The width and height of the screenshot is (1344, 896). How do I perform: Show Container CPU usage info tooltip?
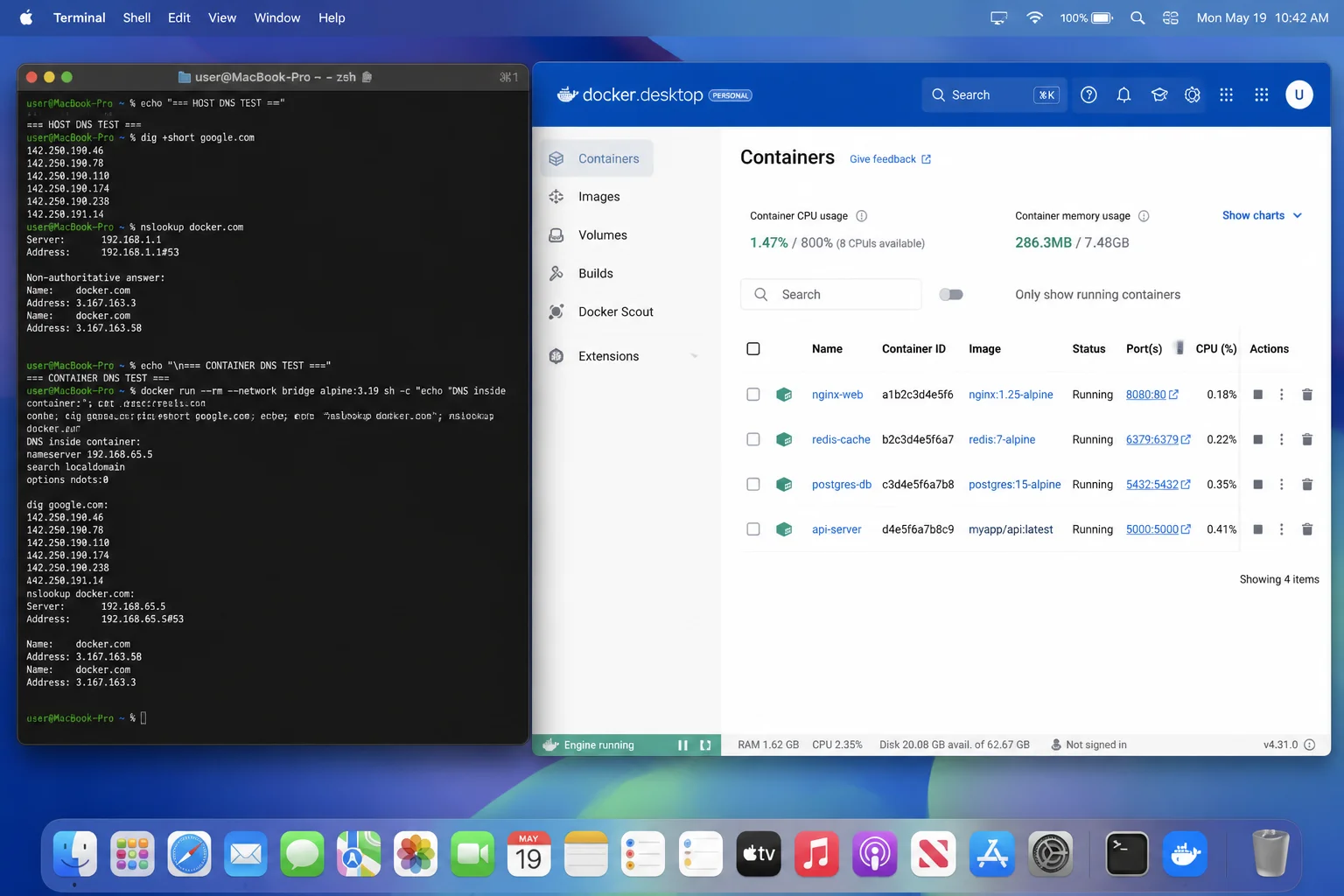pyautogui.click(x=861, y=216)
